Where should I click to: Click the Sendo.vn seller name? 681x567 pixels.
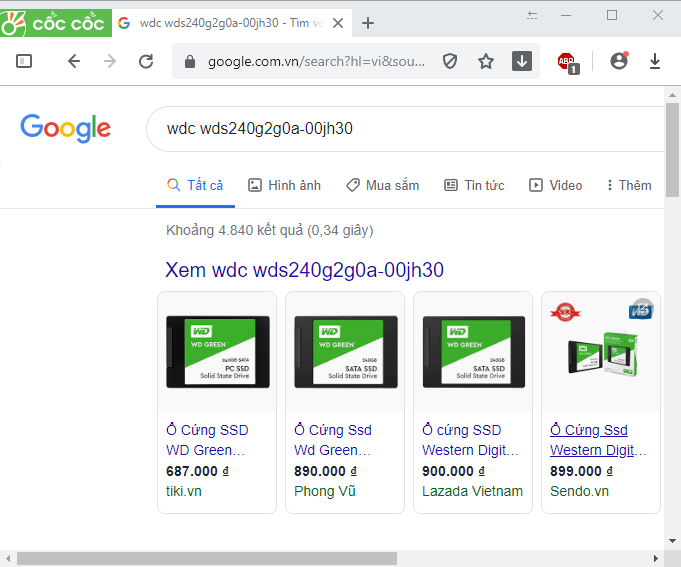[x=579, y=491]
